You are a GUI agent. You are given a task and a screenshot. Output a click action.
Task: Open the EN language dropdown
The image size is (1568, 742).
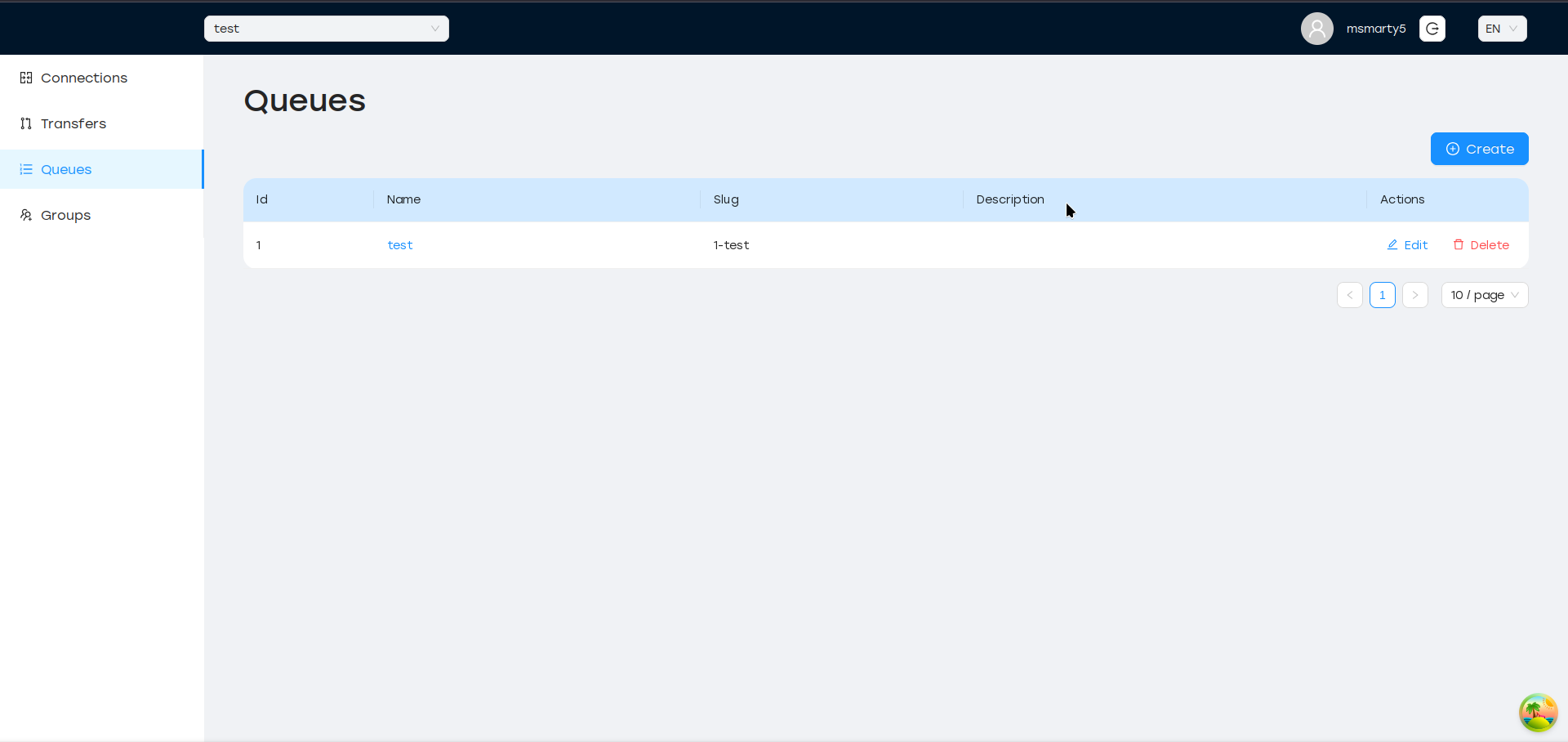point(1501,29)
